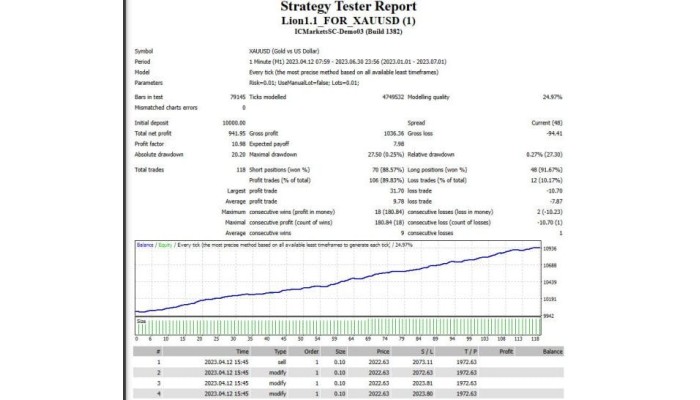Click the Type column header
Image resolution: width=700 pixels, height=400 pixels.
pos(281,351)
